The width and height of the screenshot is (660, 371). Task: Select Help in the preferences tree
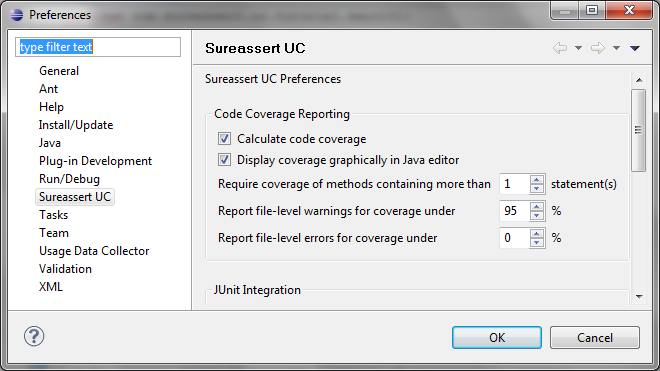coord(51,107)
